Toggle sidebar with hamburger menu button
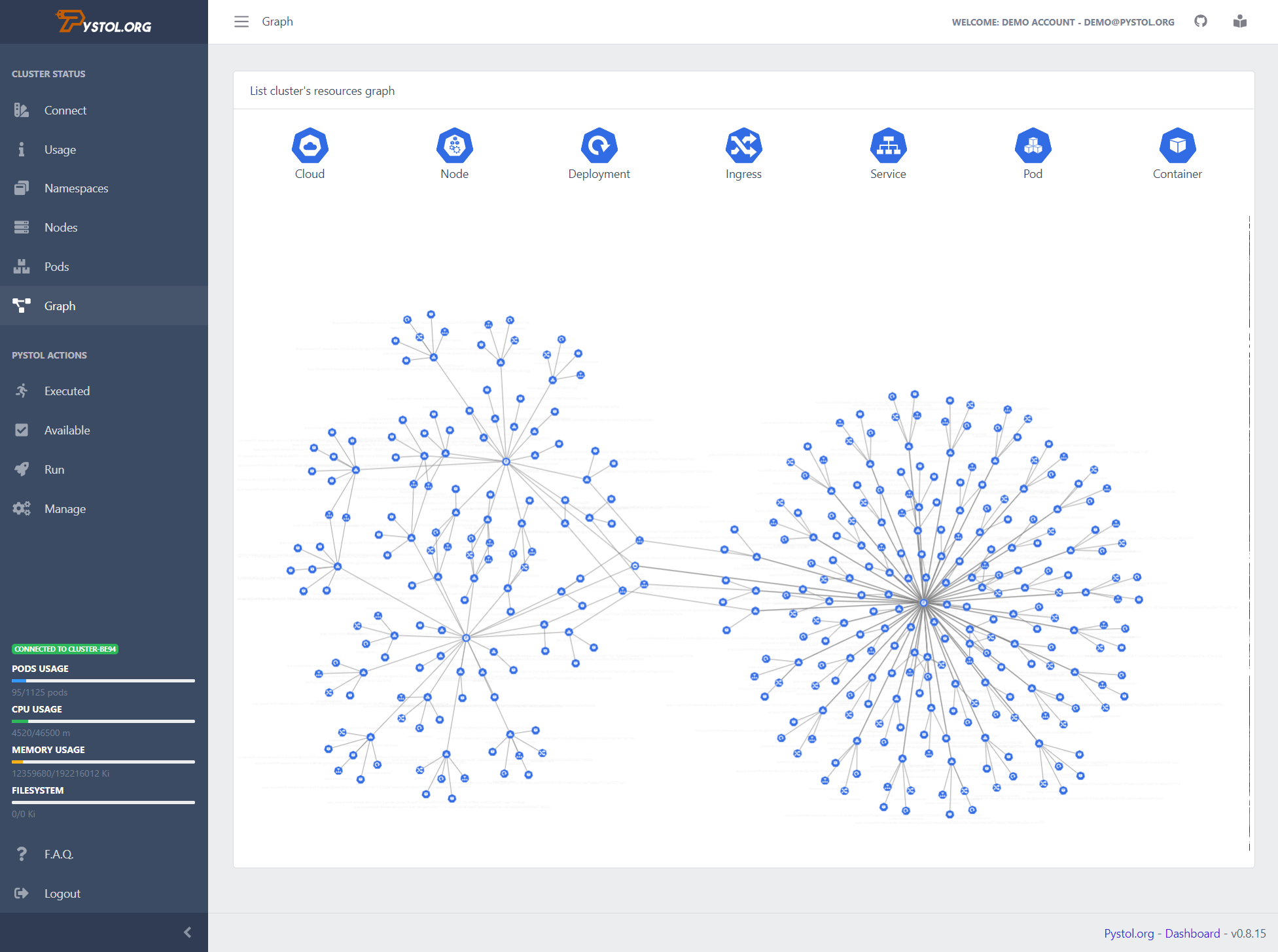The height and width of the screenshot is (952, 1278). [x=241, y=22]
